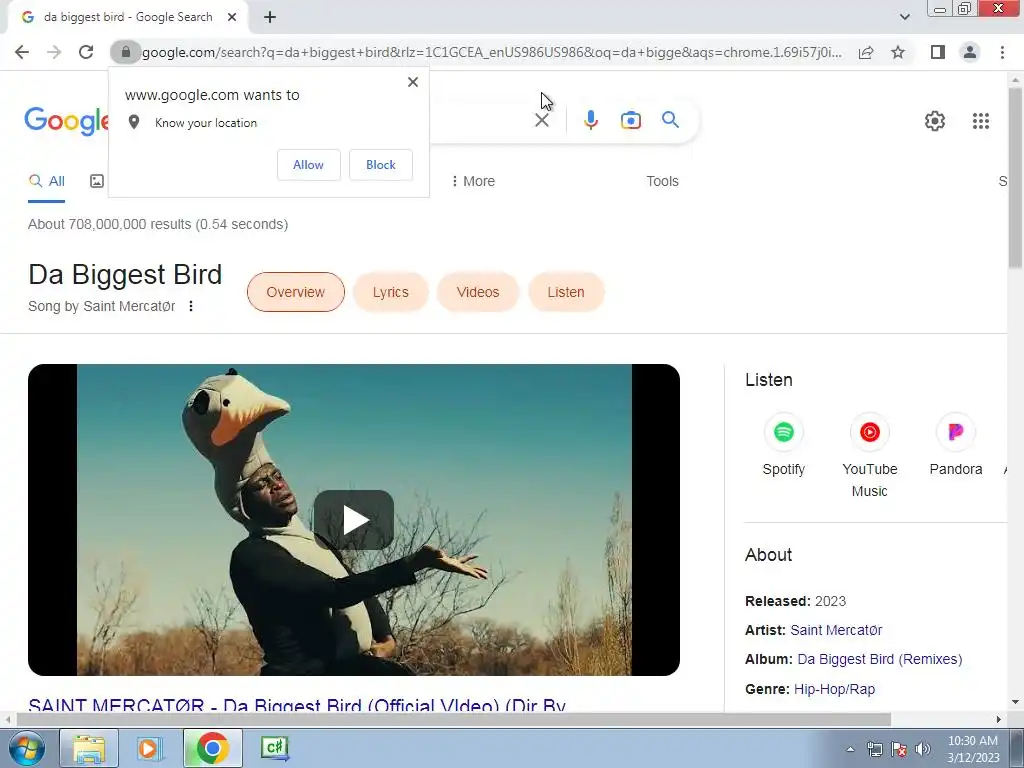
Task: Select the Lyrics chip
Action: tap(391, 292)
